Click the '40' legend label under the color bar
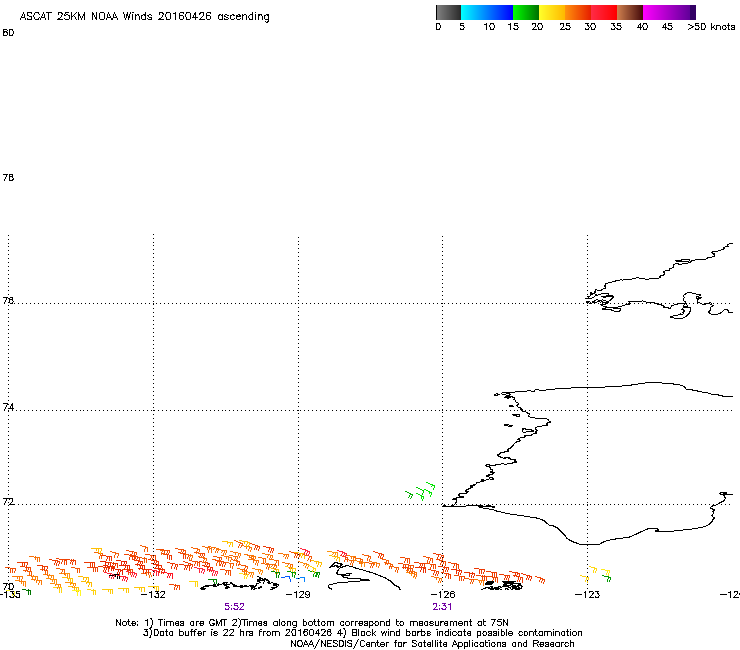This screenshot has width=740, height=650. 642,27
